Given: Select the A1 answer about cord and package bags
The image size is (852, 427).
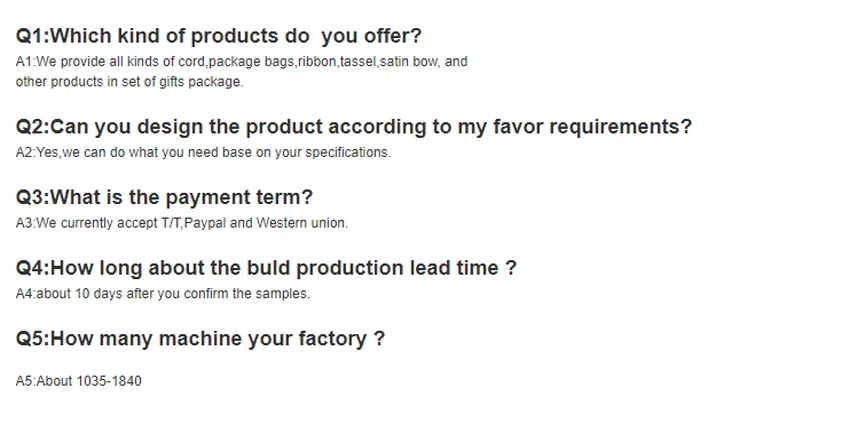Looking at the screenshot, I should (x=241, y=61).
